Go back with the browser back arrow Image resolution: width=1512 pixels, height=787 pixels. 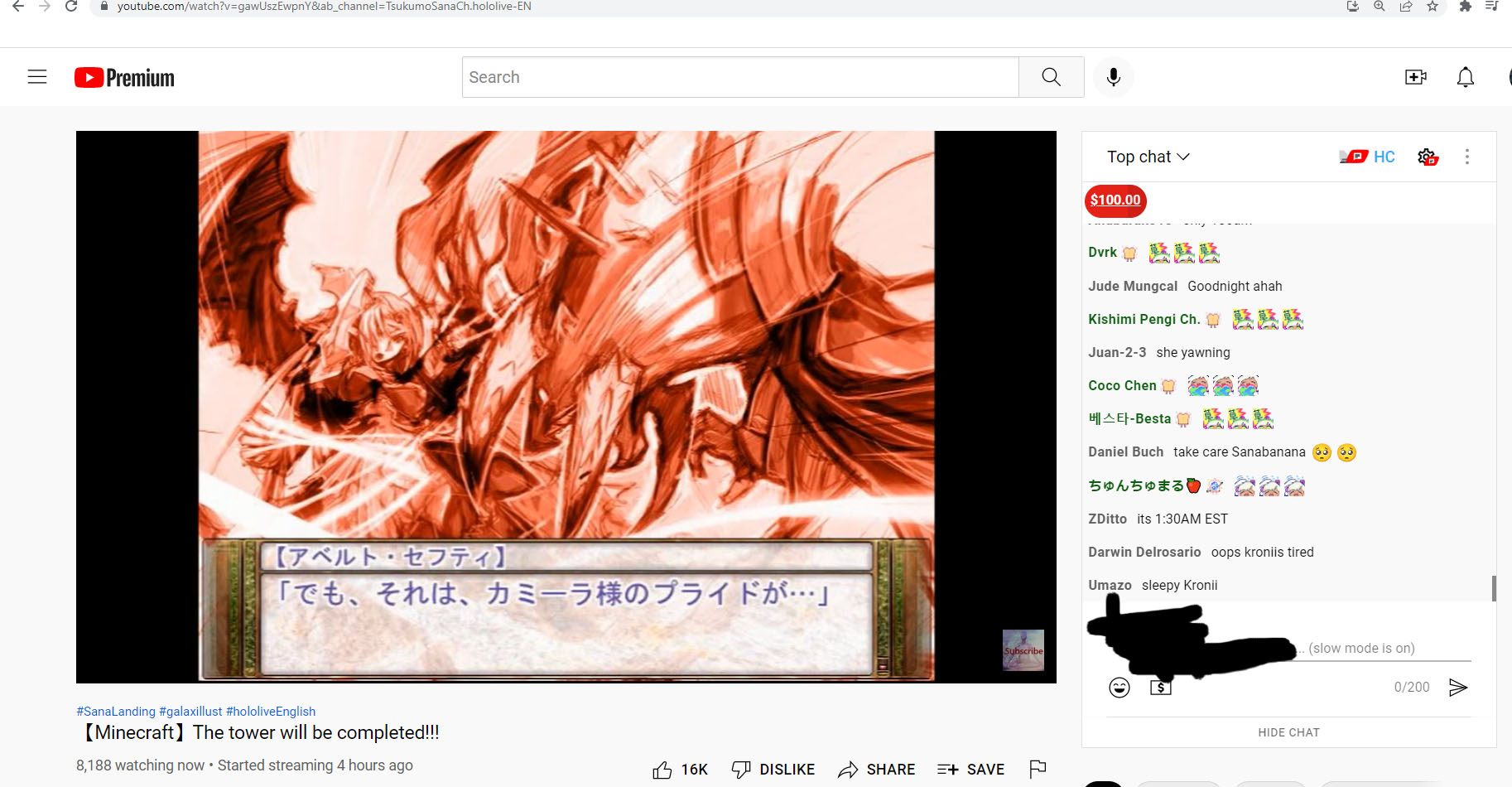pyautogui.click(x=17, y=7)
